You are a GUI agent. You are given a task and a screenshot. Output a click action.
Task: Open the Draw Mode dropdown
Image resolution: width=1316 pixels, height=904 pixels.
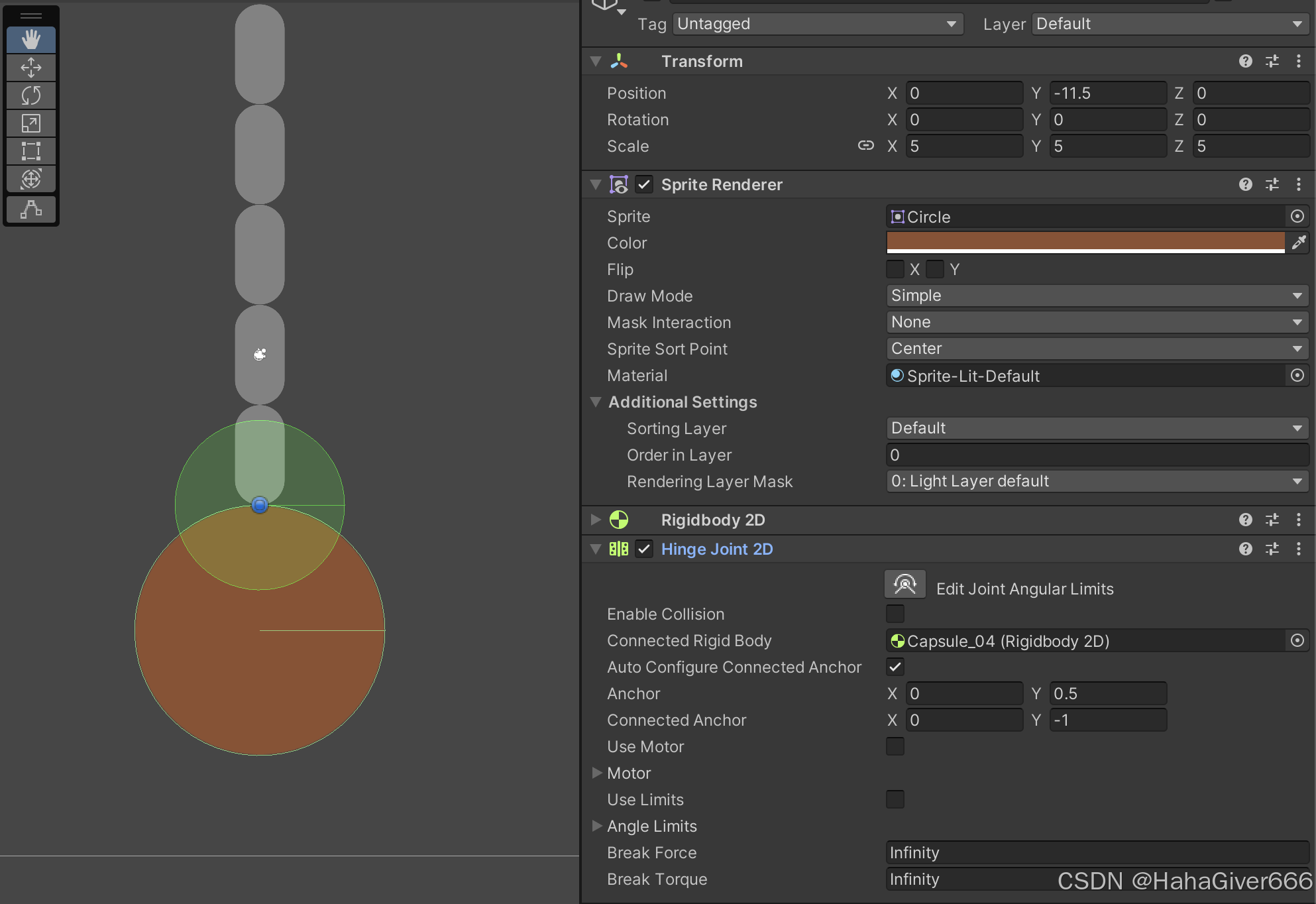click(1097, 296)
